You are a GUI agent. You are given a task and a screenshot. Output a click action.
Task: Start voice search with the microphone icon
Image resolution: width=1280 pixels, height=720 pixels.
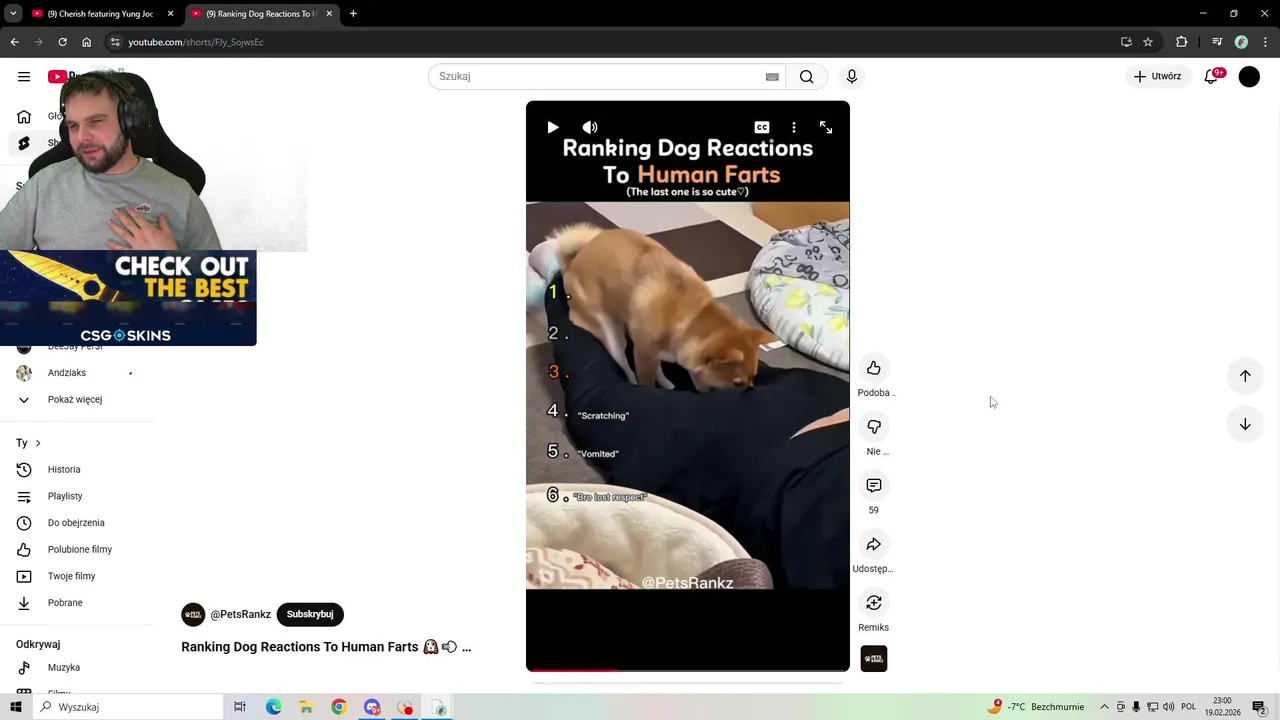click(852, 76)
